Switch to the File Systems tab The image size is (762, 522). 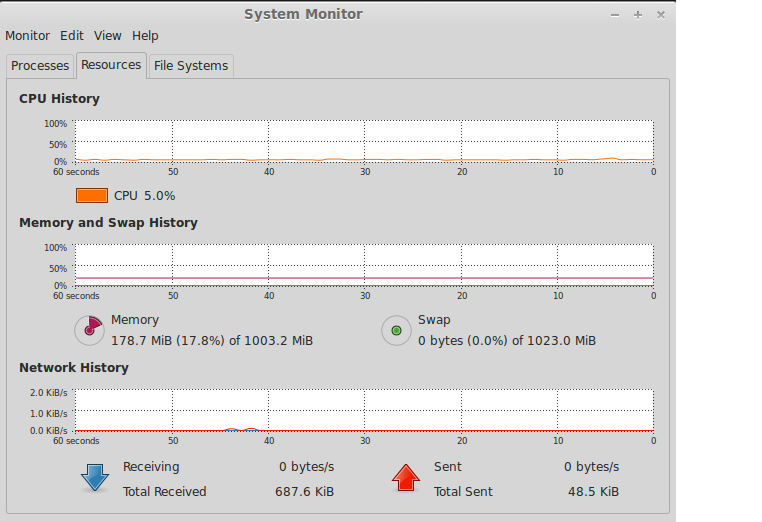coord(191,66)
